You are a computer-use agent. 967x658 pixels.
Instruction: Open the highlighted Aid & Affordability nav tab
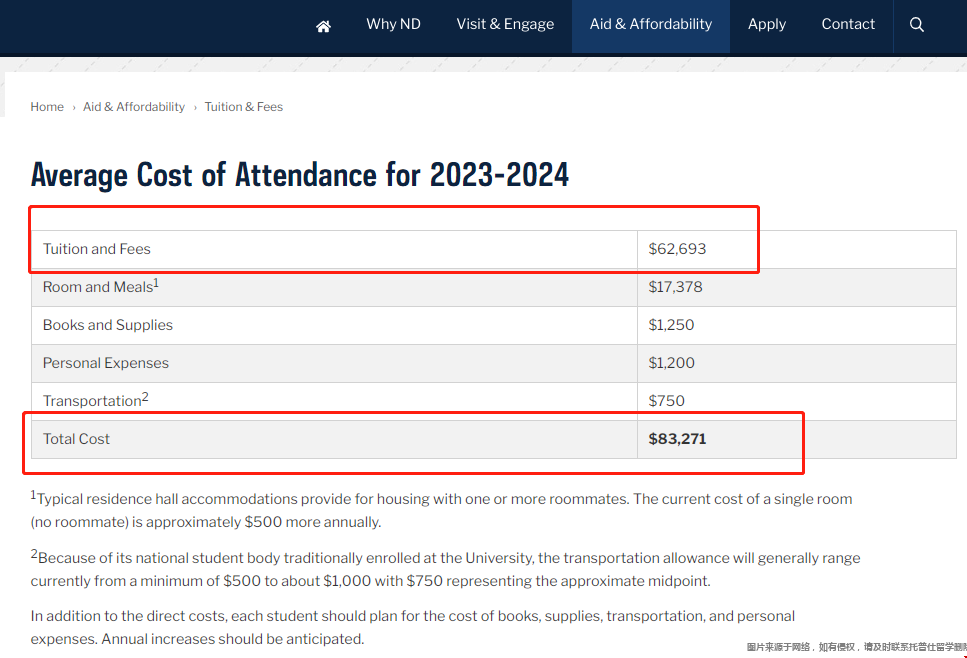coord(651,24)
